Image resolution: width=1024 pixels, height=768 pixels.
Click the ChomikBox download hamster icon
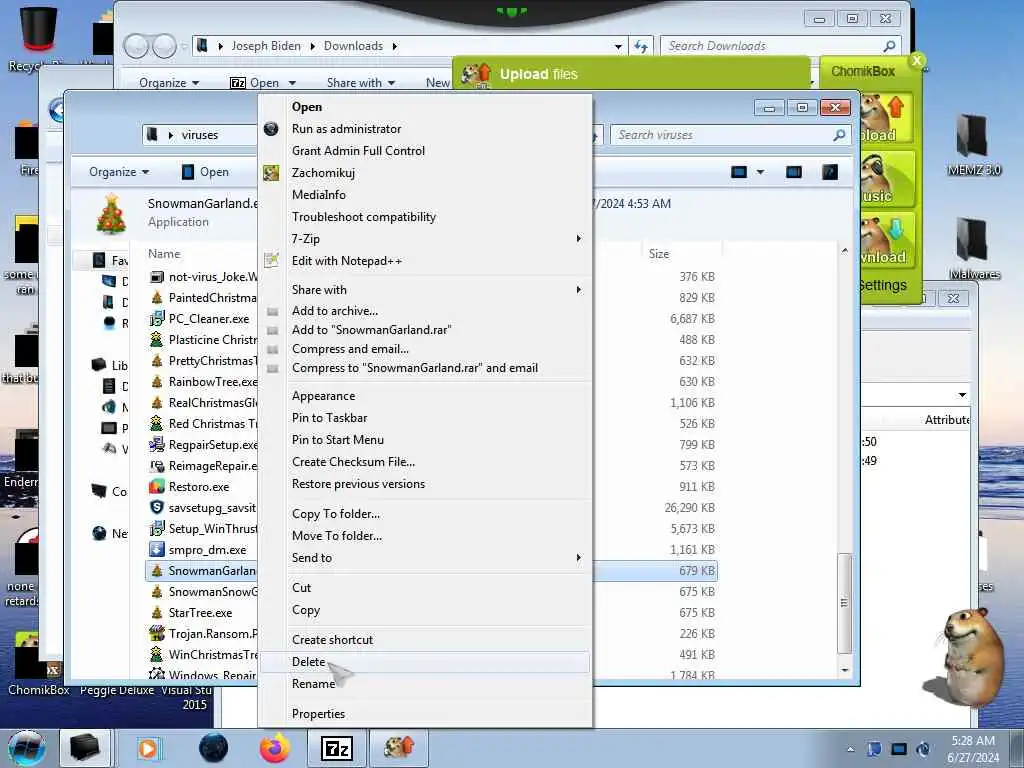pos(886,240)
